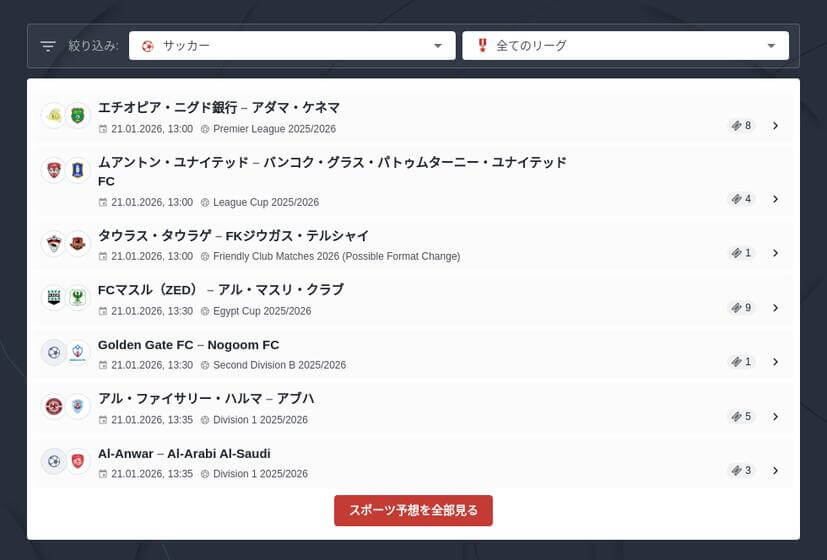This screenshot has width=827, height=560.
Task: Open the 全てのリーグ league dropdown
Action: (x=626, y=46)
